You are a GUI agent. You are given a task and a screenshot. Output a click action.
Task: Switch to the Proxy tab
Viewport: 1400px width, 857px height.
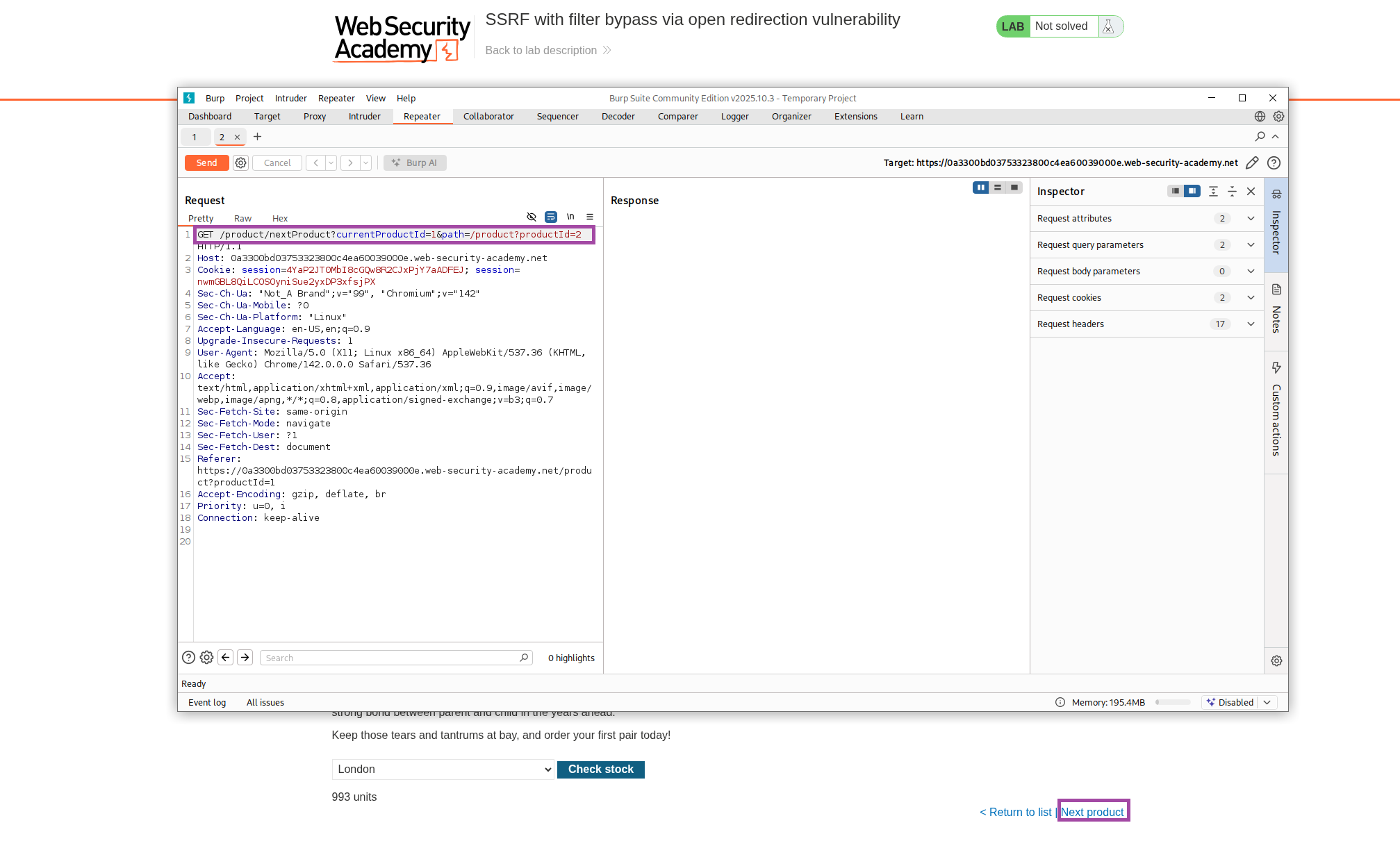(315, 116)
